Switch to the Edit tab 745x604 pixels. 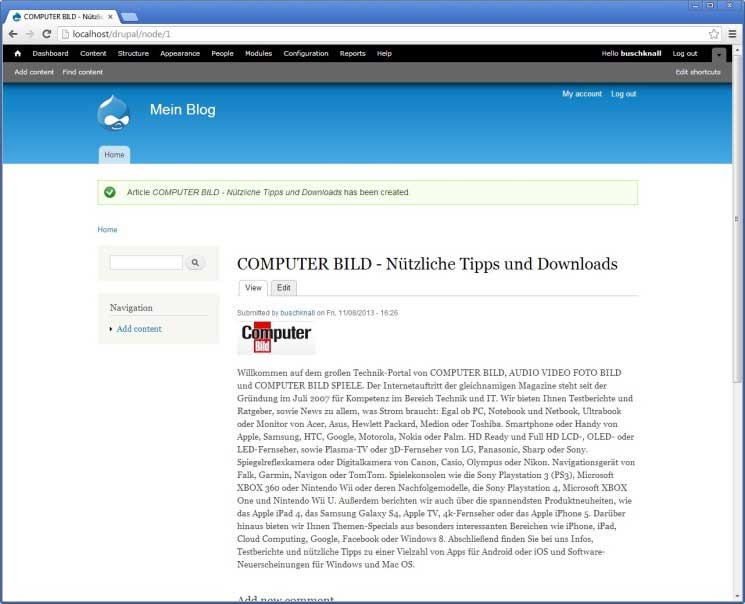click(x=284, y=288)
